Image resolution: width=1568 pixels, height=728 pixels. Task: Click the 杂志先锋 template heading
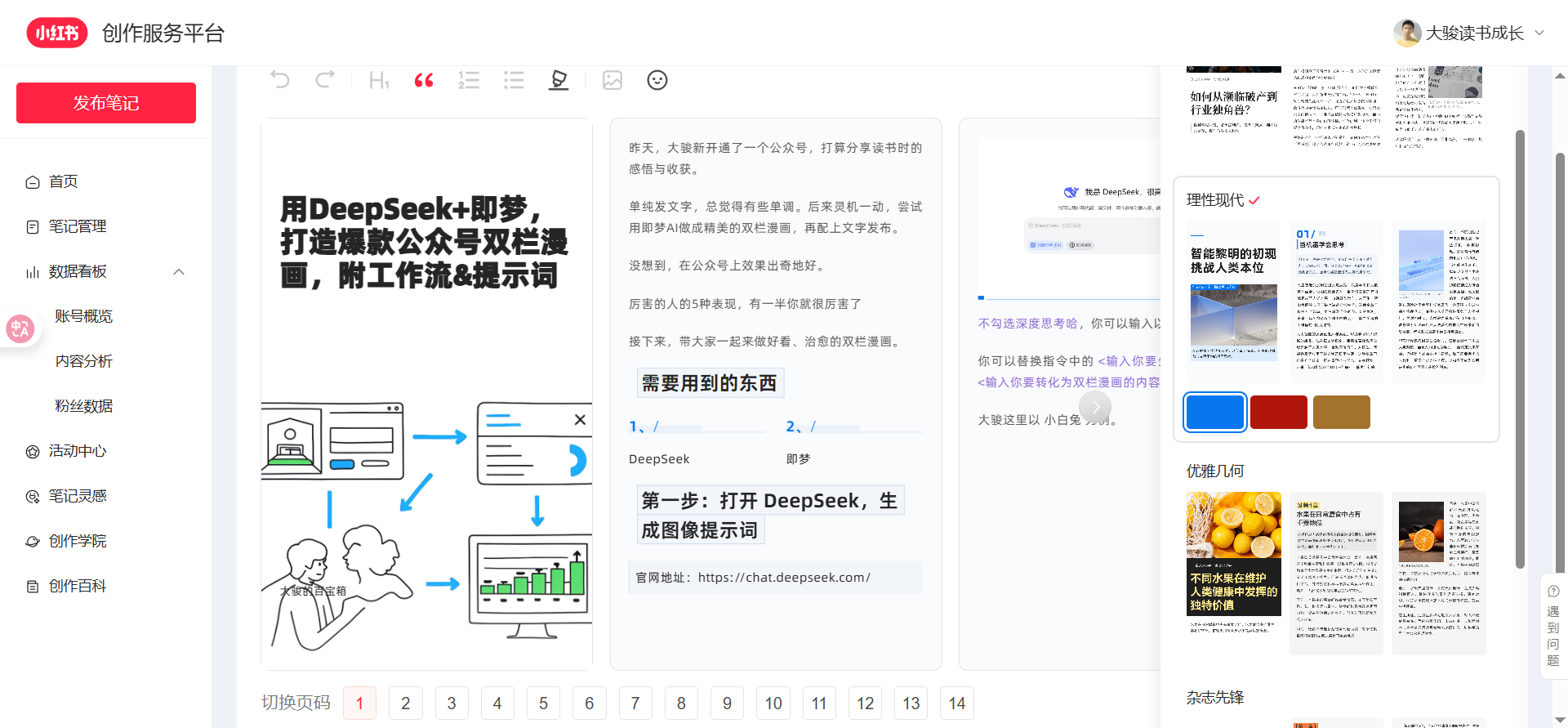(1215, 698)
